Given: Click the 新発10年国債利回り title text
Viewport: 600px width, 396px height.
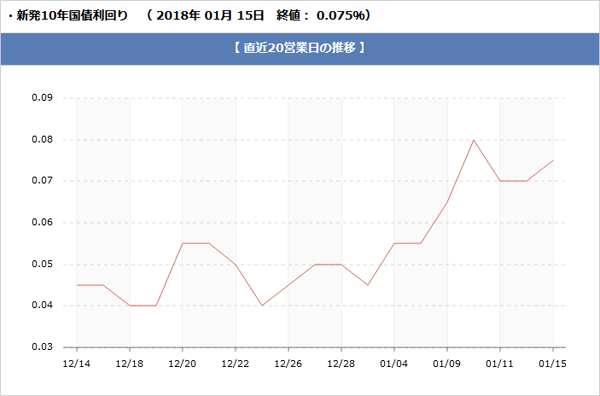Looking at the screenshot, I should [72, 16].
